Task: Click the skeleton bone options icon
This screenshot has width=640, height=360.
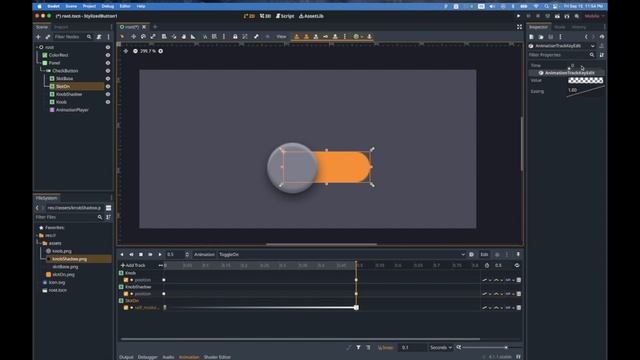Action: point(256,37)
